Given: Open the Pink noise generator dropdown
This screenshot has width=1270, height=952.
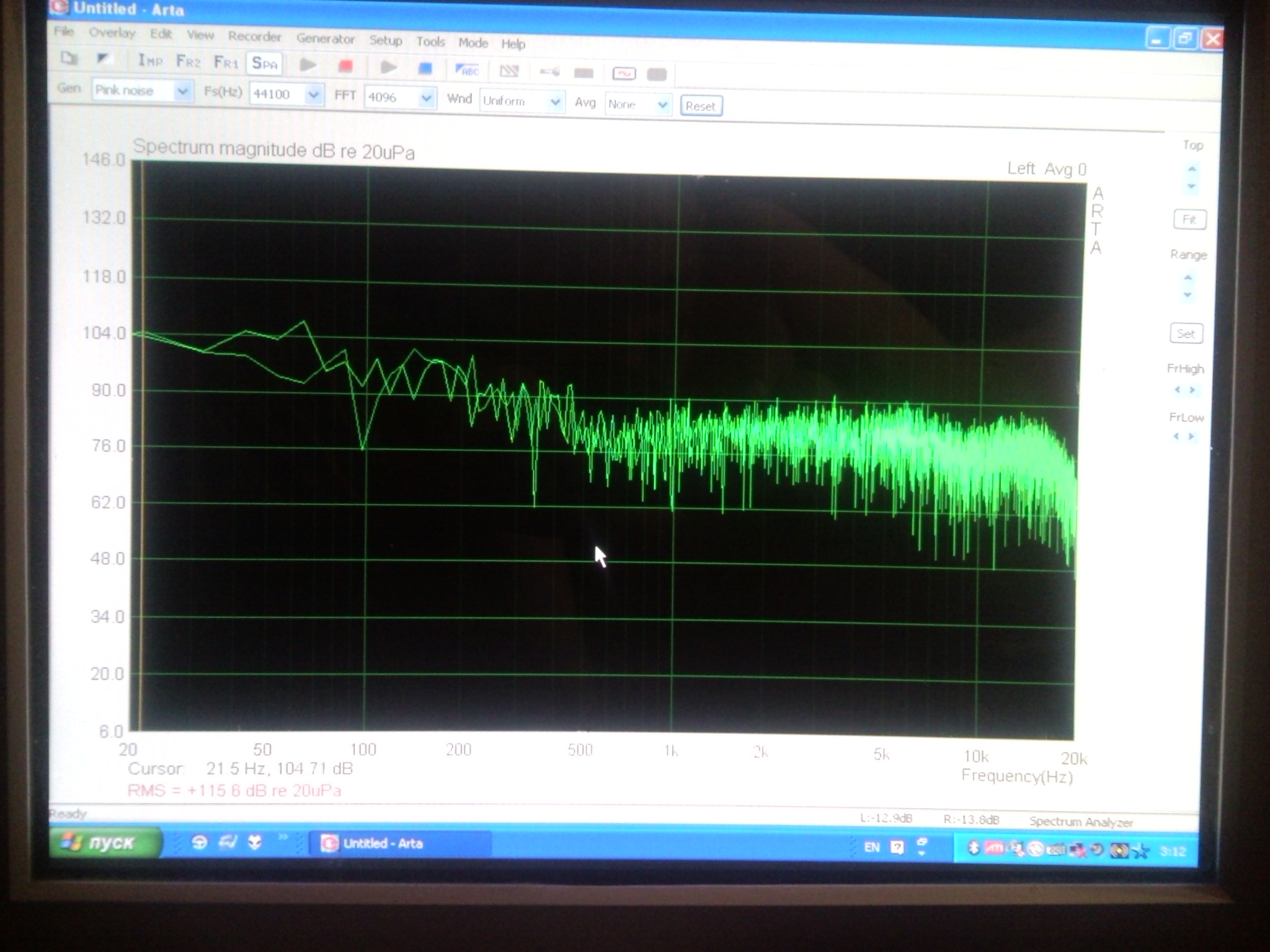Looking at the screenshot, I should 182,92.
